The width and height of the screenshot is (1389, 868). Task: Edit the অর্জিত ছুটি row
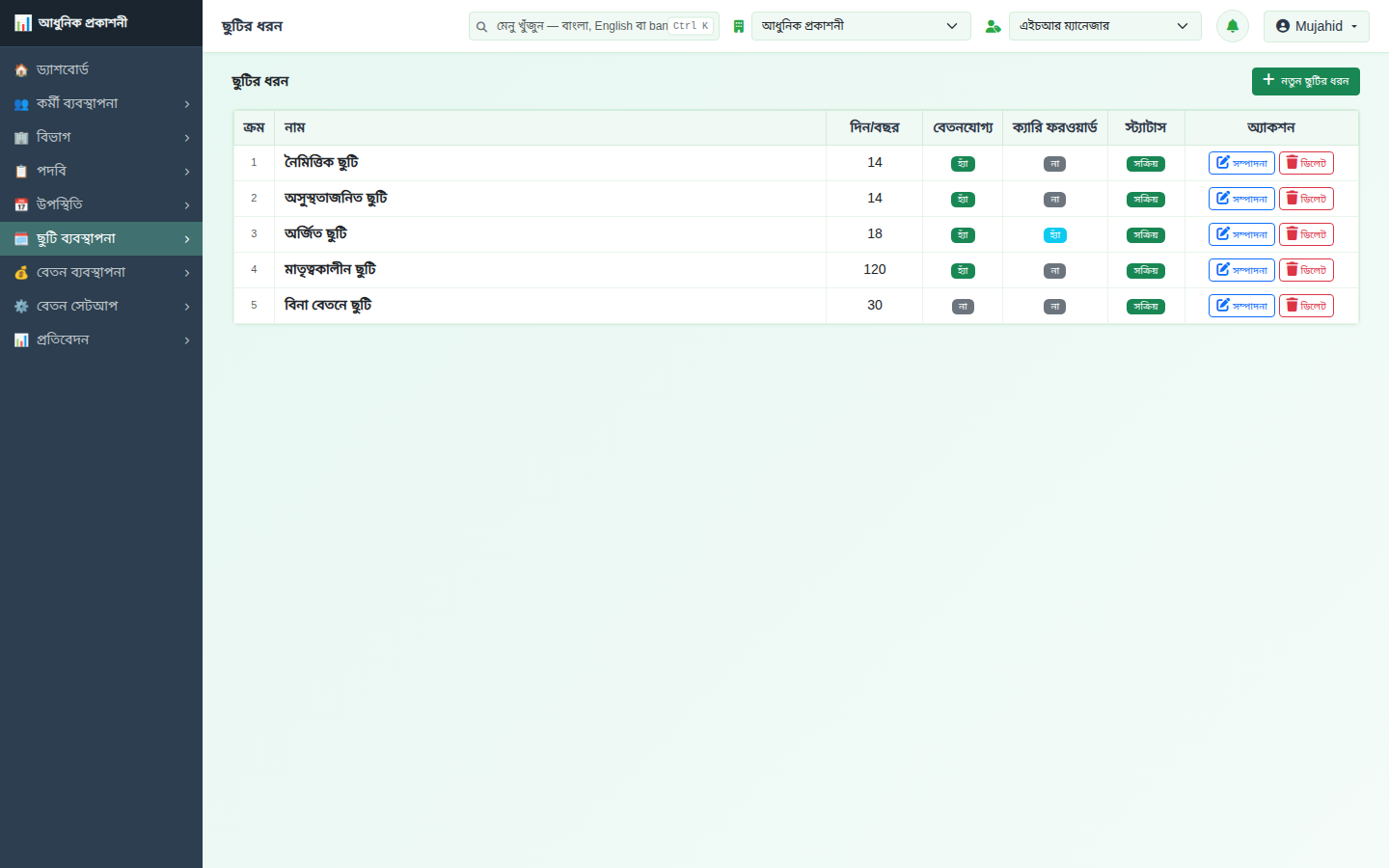click(x=1241, y=234)
